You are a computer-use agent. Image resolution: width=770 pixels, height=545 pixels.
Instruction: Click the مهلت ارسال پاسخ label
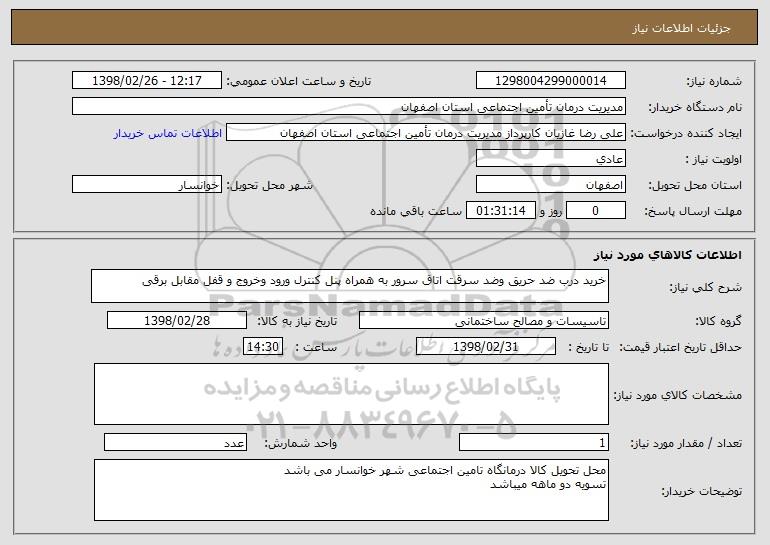(x=693, y=211)
